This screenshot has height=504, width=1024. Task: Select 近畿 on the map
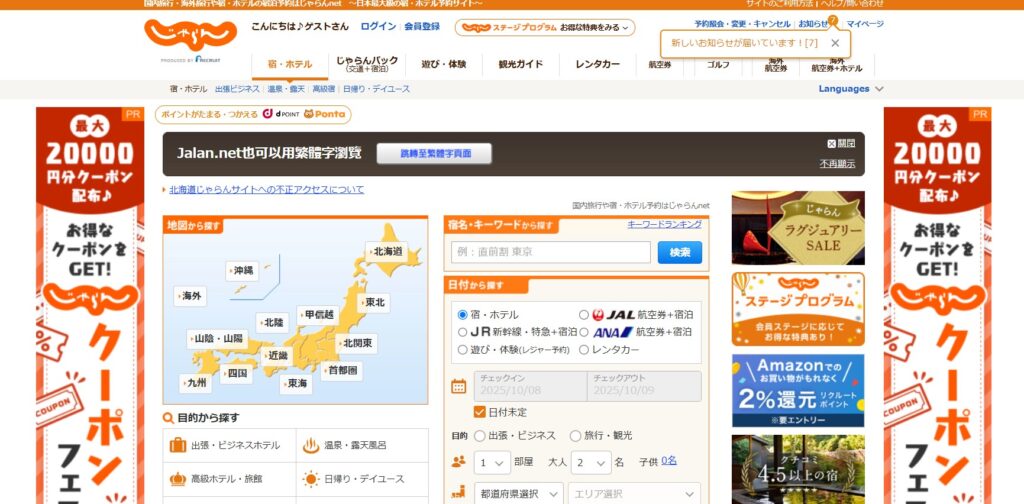[276, 356]
